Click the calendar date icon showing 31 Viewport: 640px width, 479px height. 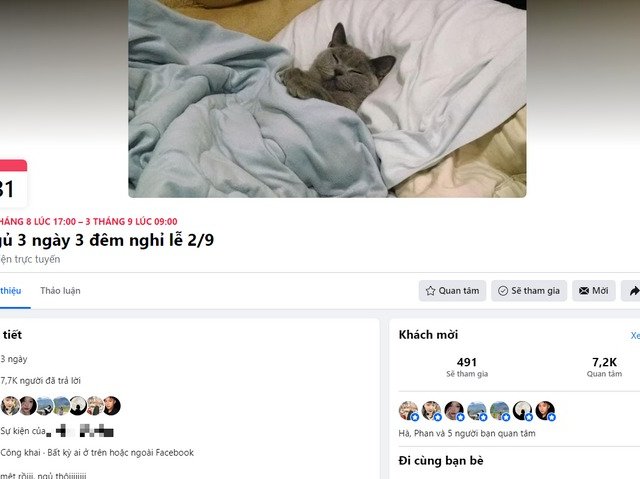click(12, 184)
